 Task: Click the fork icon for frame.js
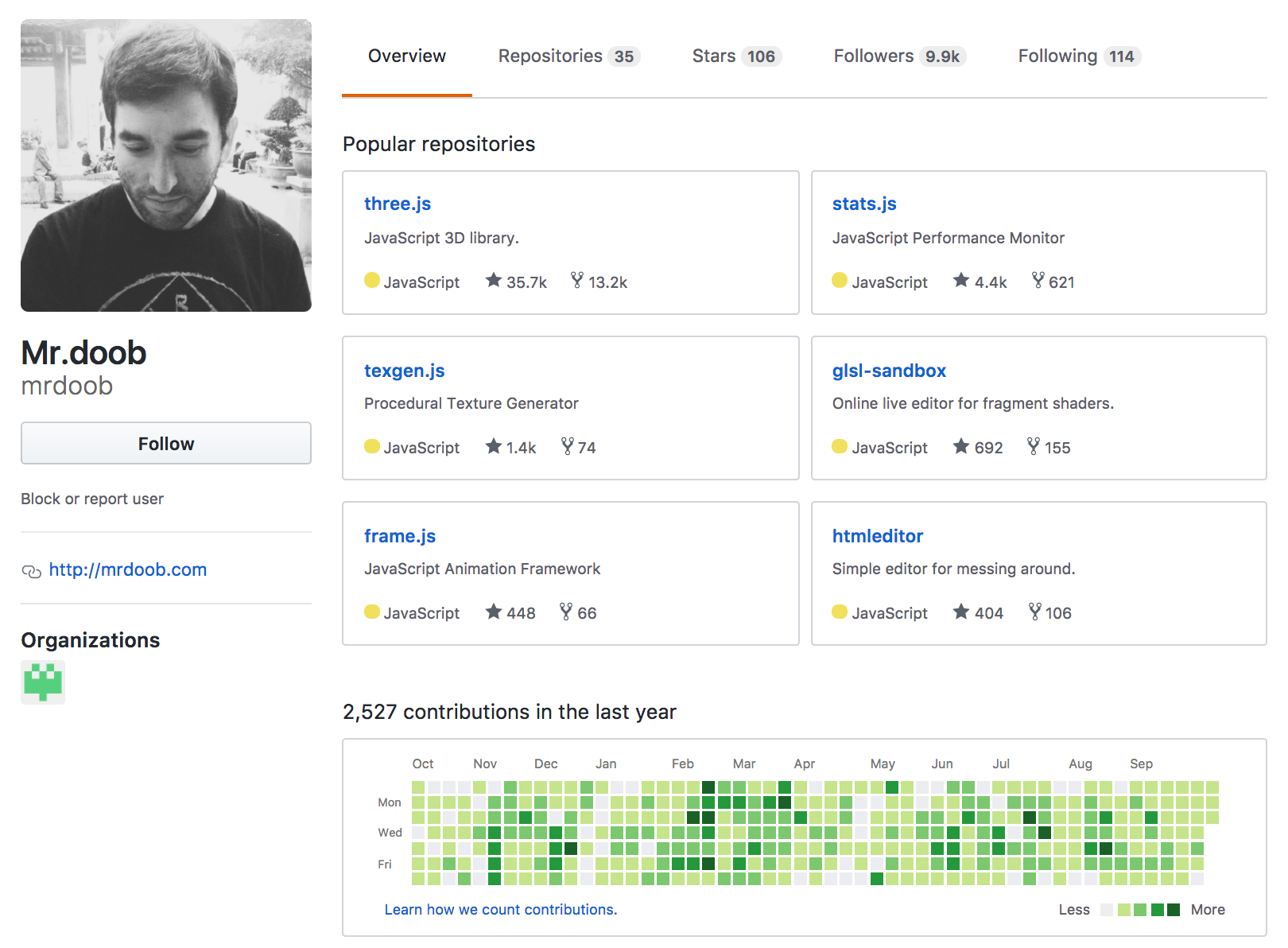pyautogui.click(x=566, y=611)
